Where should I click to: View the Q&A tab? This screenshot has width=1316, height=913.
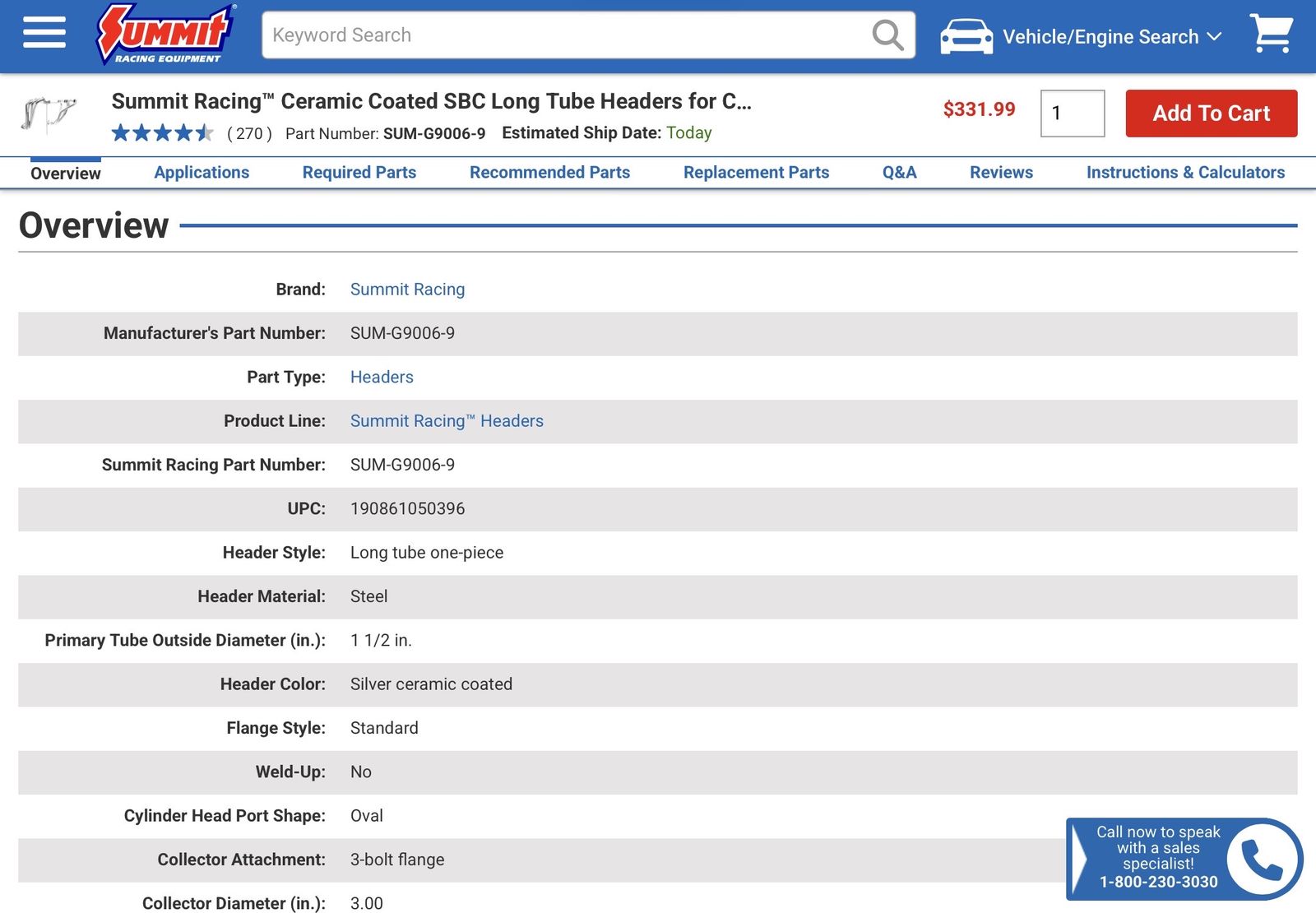point(899,173)
